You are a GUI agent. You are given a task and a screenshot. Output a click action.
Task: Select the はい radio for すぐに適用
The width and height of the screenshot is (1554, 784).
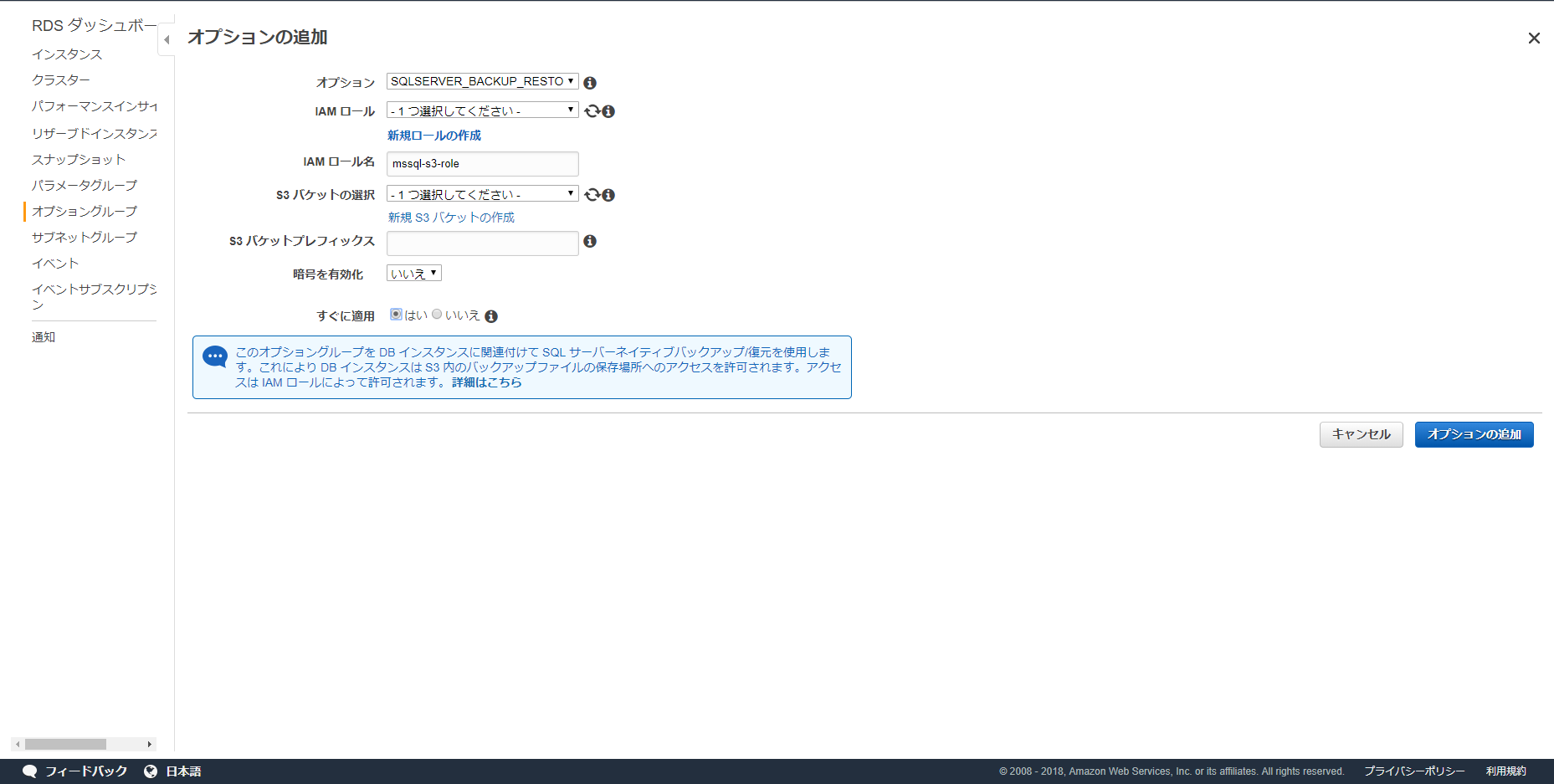click(x=395, y=314)
